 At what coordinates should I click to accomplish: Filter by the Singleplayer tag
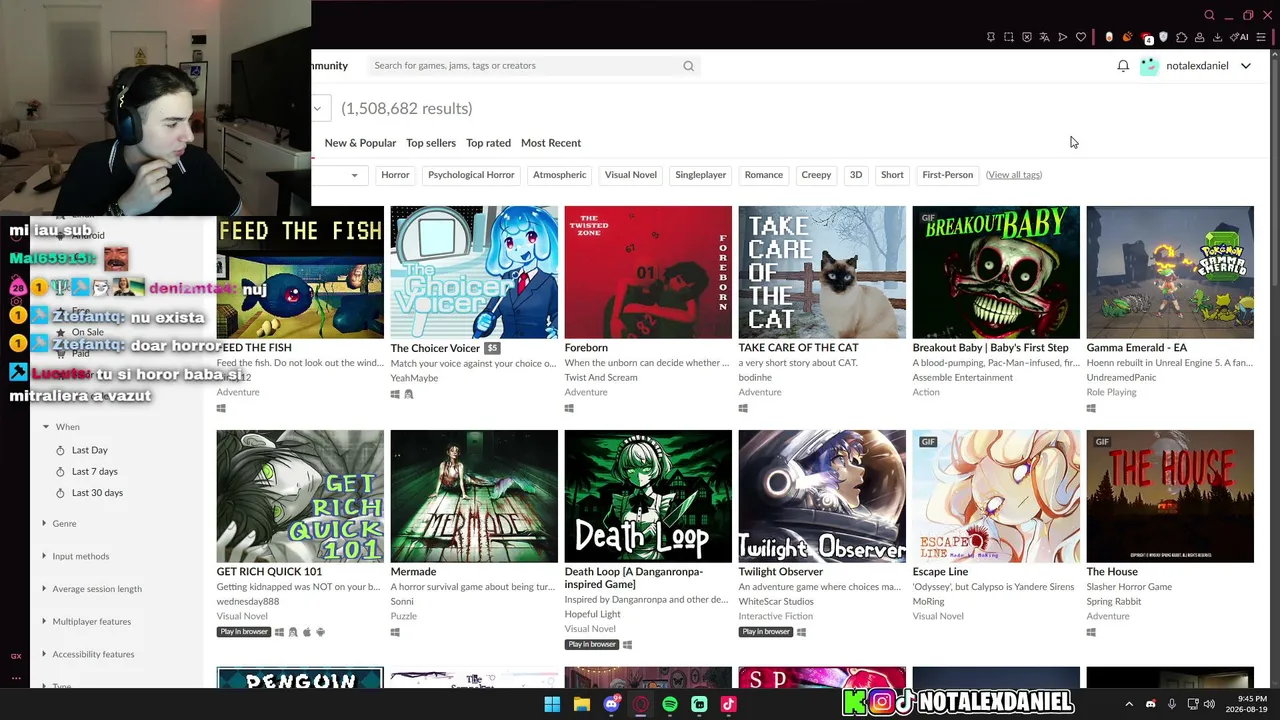tap(700, 175)
